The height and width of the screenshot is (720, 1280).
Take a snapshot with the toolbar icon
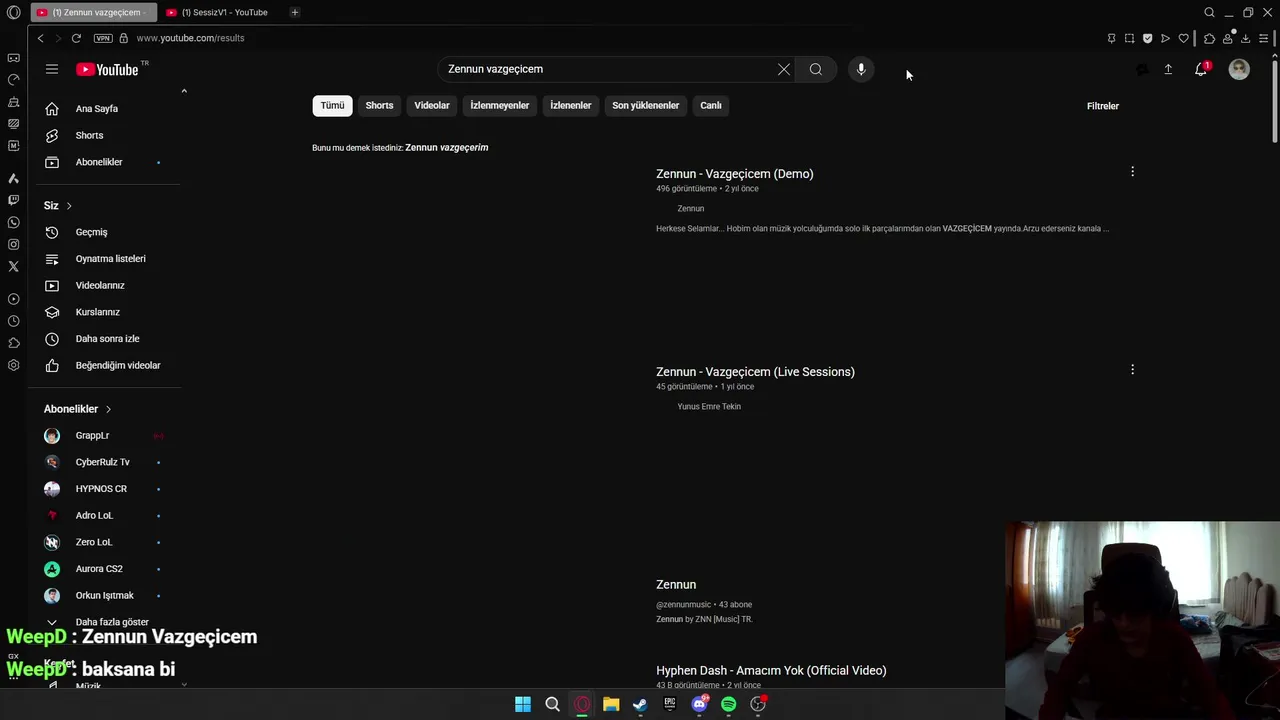[x=1130, y=38]
